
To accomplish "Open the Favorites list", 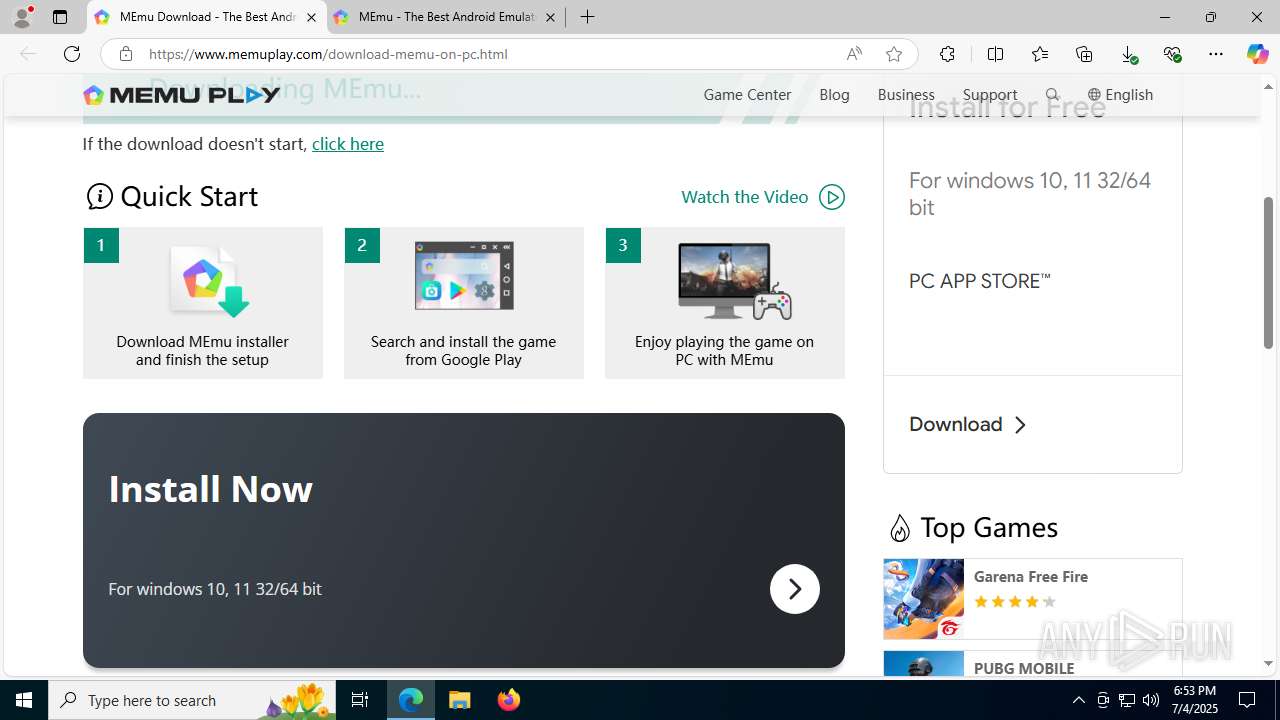I will 1040,54.
